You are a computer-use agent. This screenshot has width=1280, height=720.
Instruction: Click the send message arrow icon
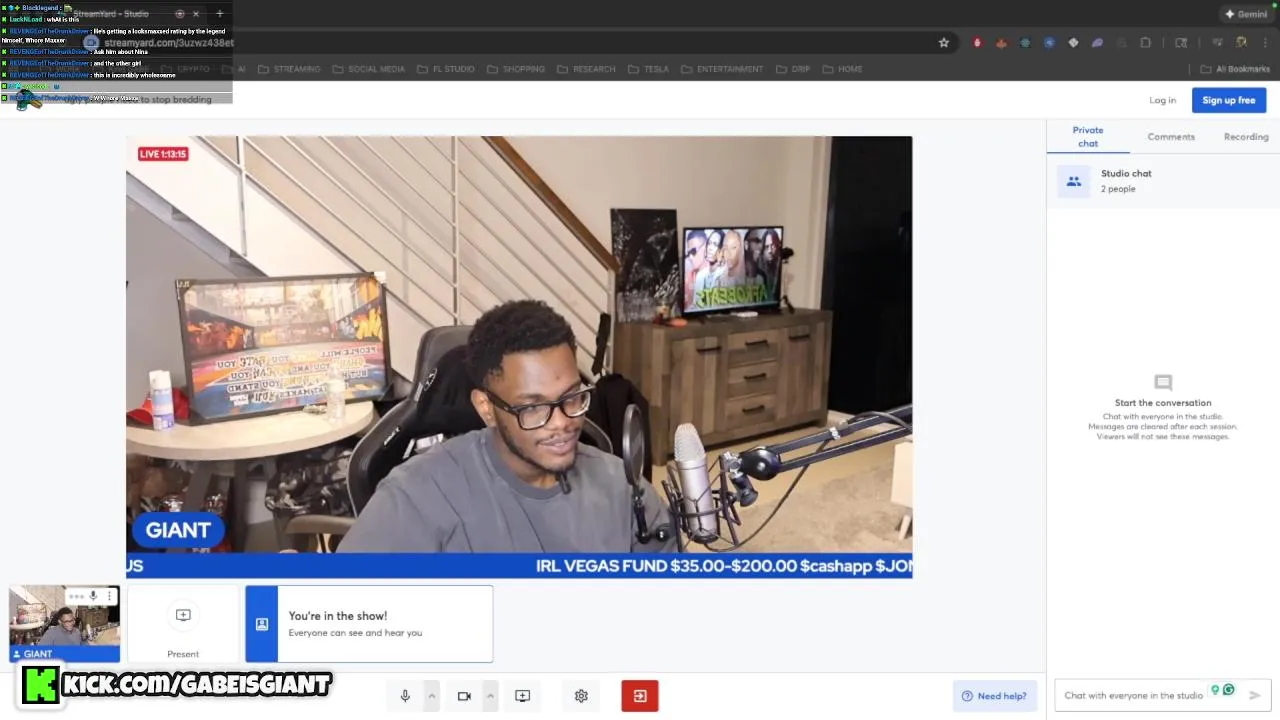tap(1255, 695)
